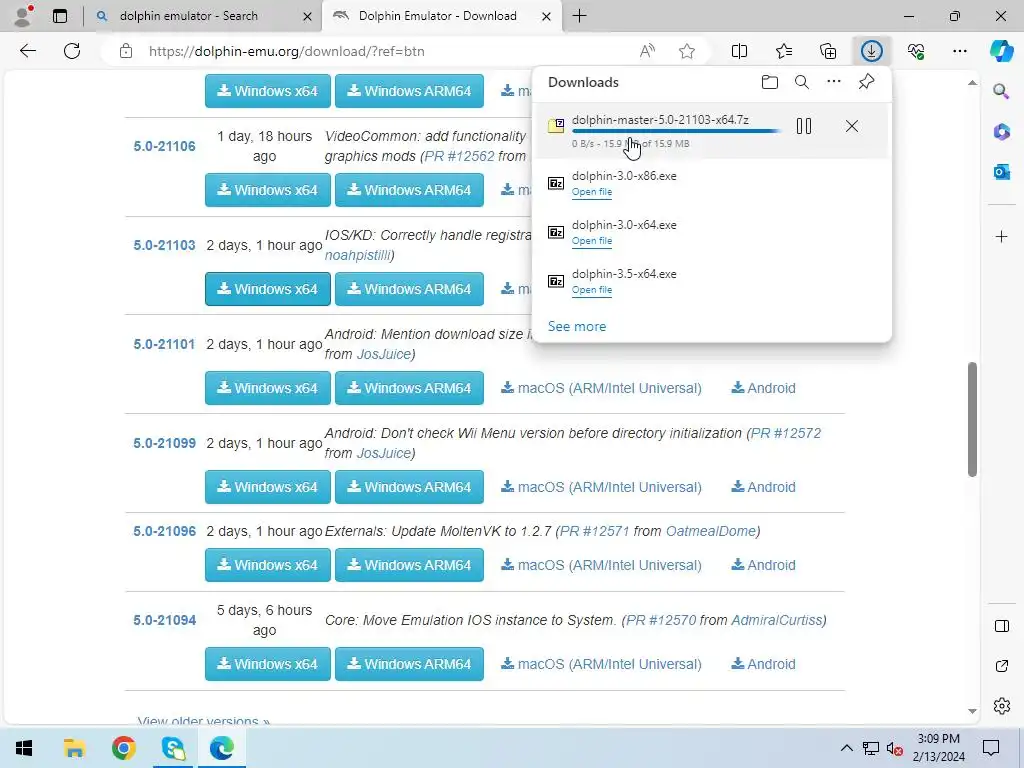Switch to dolphin emulator Search tab
Viewport: 1024px width, 768px height.
tap(202, 16)
